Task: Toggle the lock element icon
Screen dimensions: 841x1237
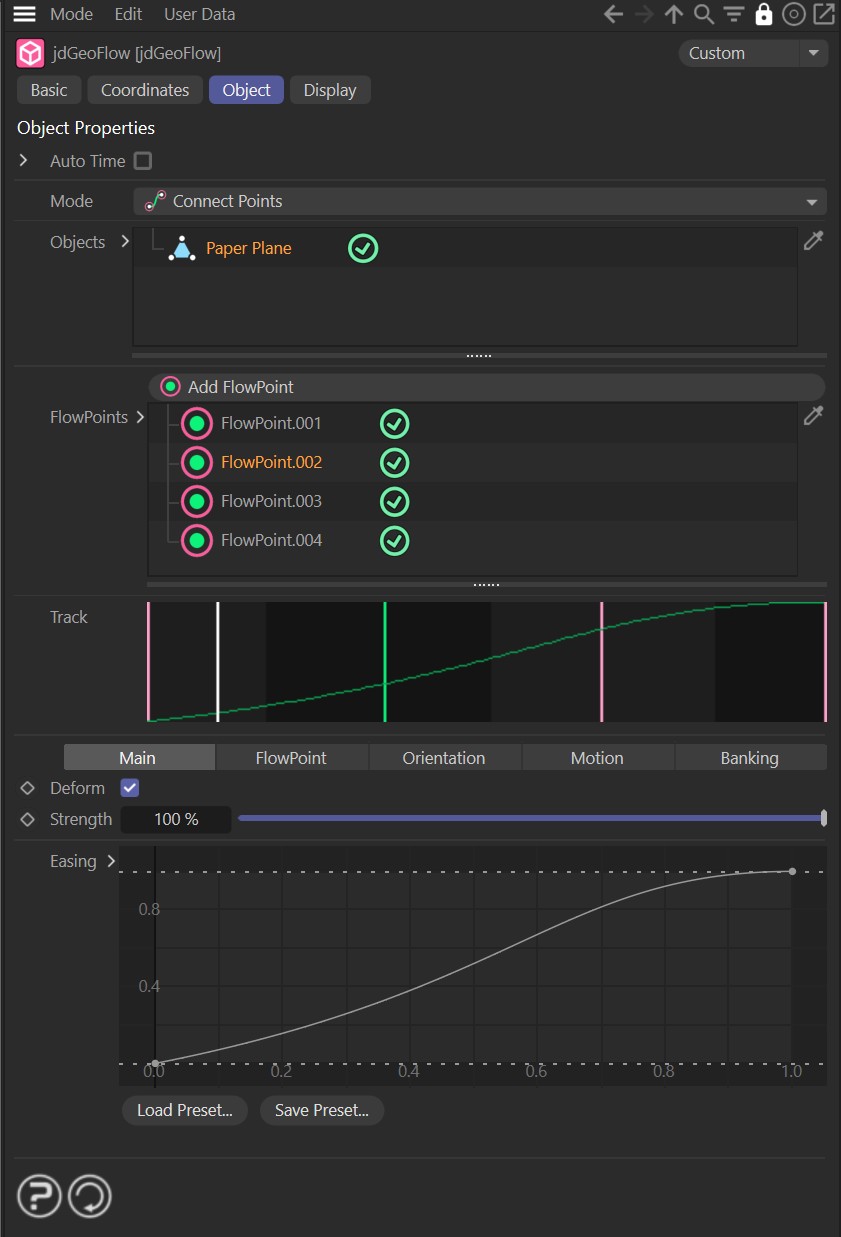Action: pyautogui.click(x=764, y=14)
